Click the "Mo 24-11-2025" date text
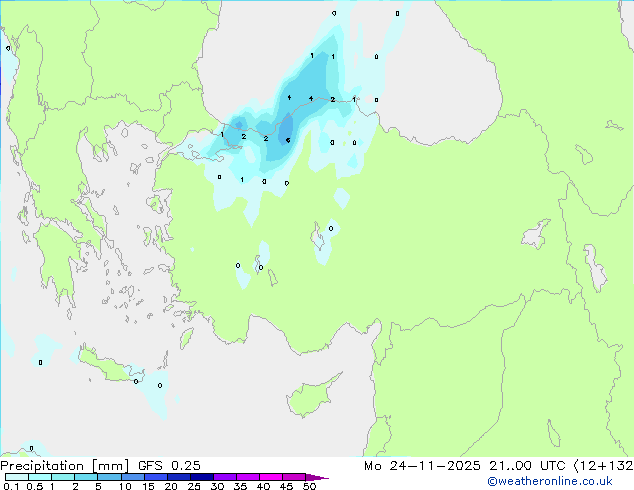Image resolution: width=634 pixels, height=490 pixels. pos(422,466)
